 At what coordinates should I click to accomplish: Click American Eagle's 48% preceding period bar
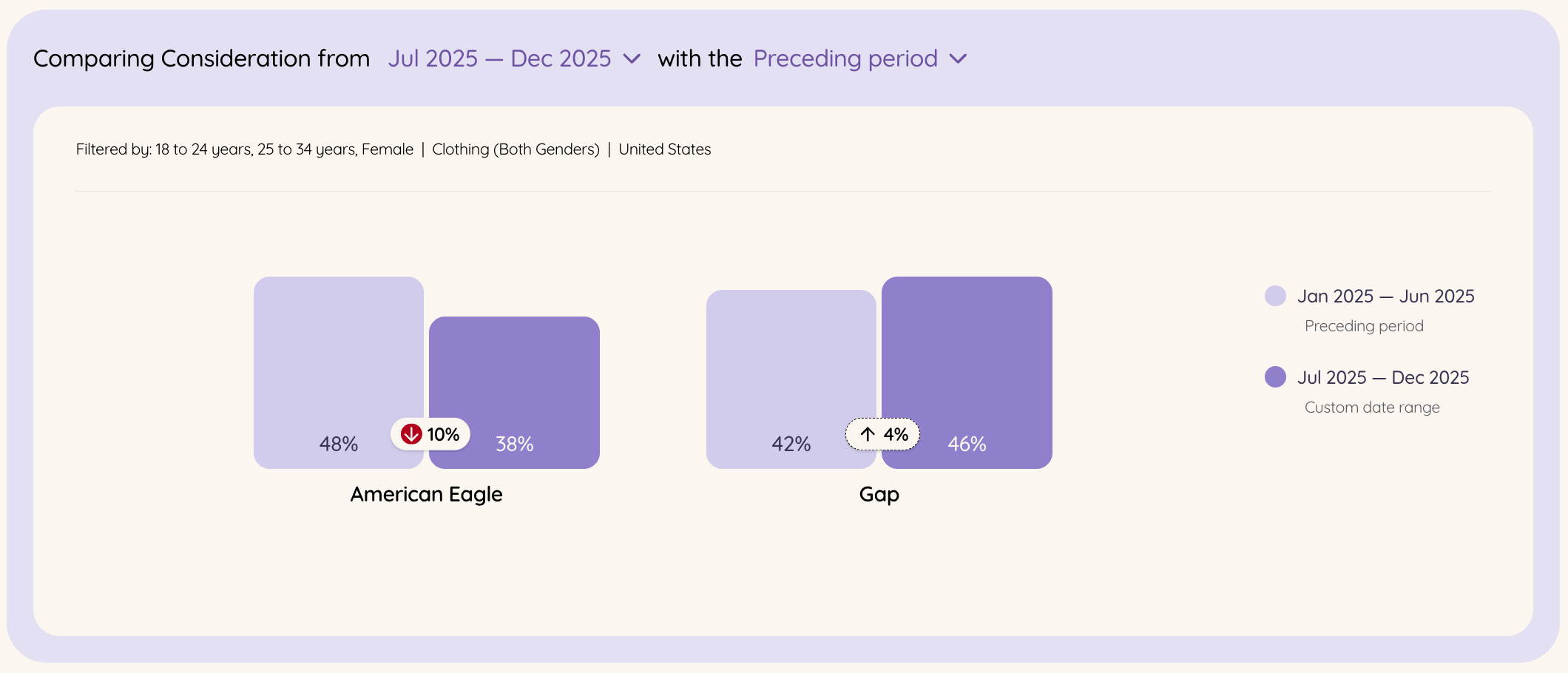339,373
